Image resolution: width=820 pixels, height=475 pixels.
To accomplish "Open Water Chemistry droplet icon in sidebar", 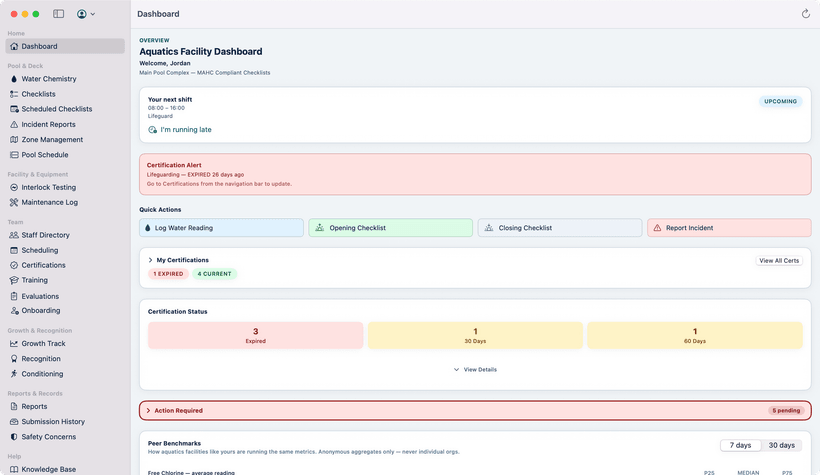I will pyautogui.click(x=14, y=79).
